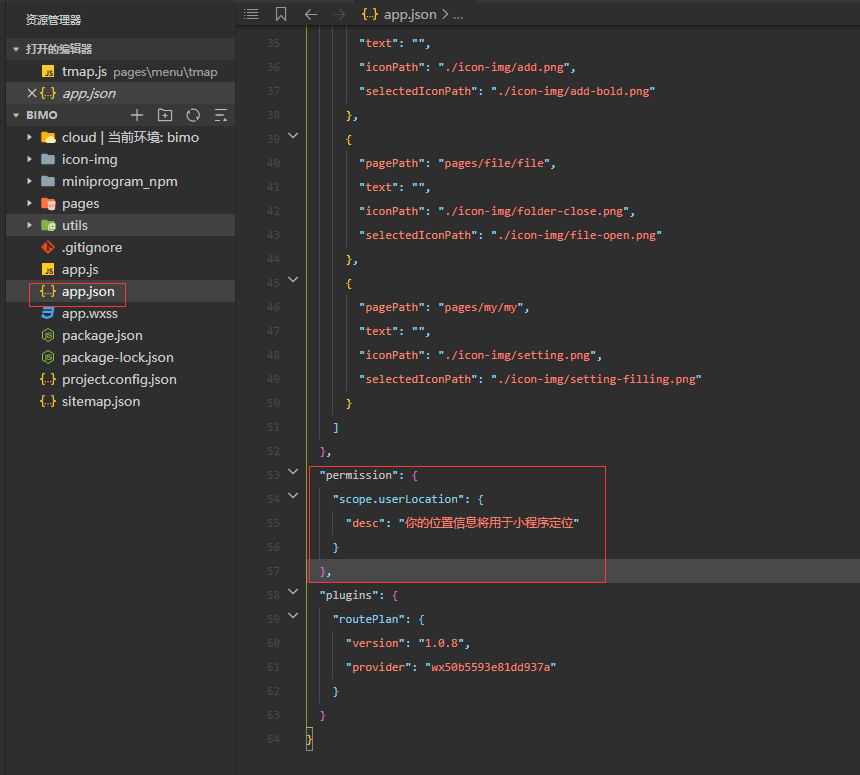Image resolution: width=860 pixels, height=775 pixels.
Task: Click line number 64 in the gutter
Action: pyautogui.click(x=273, y=739)
